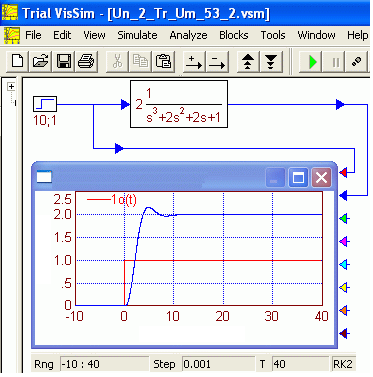Close the plot window

pyautogui.click(x=321, y=177)
